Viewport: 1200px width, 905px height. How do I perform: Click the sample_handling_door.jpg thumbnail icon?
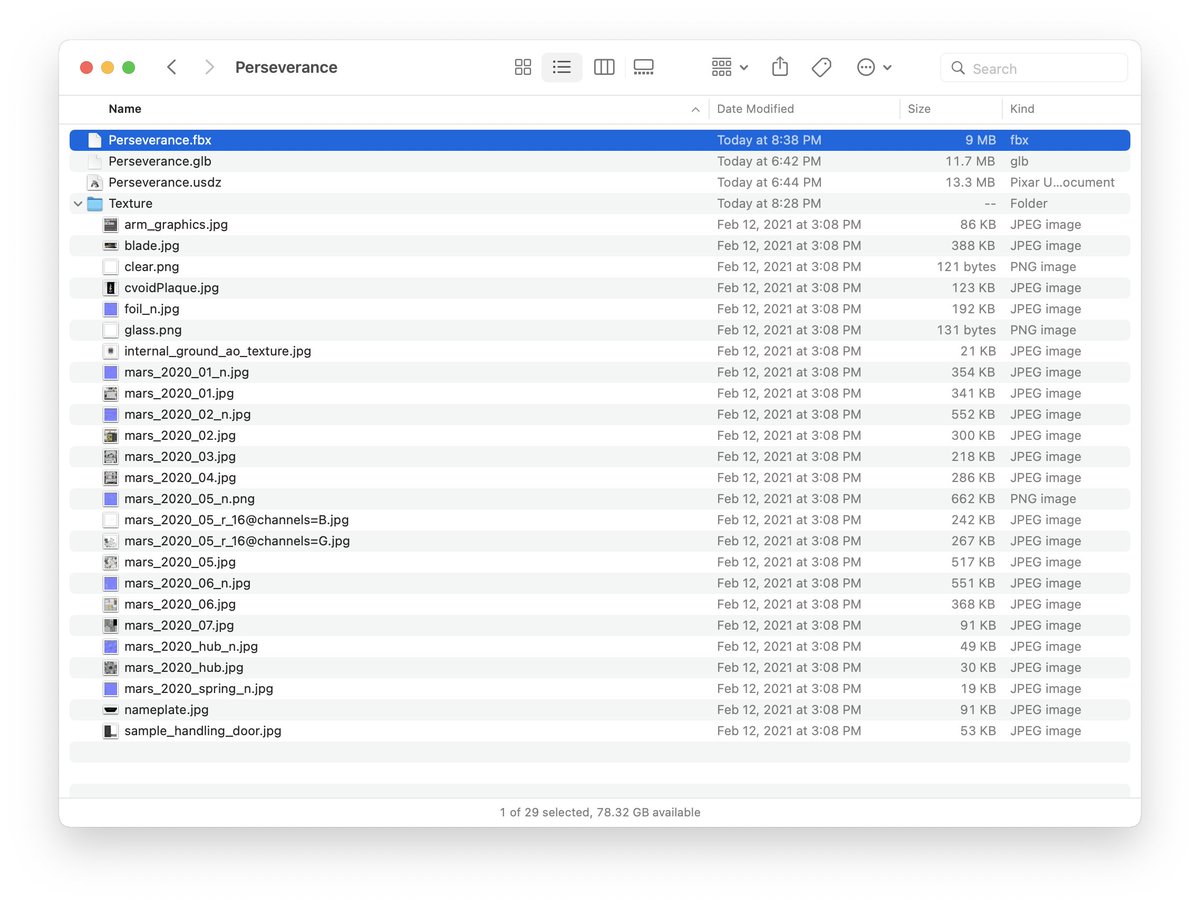click(111, 731)
